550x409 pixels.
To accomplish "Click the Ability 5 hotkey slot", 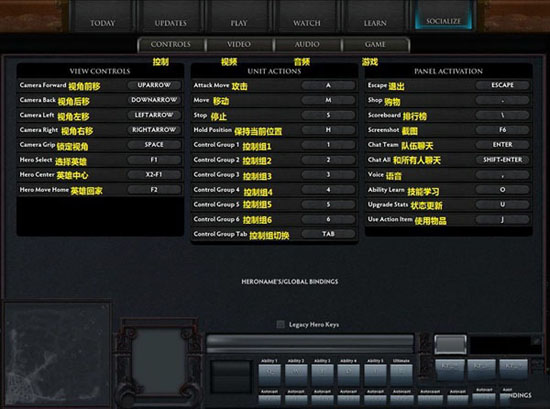I will coord(375,375).
